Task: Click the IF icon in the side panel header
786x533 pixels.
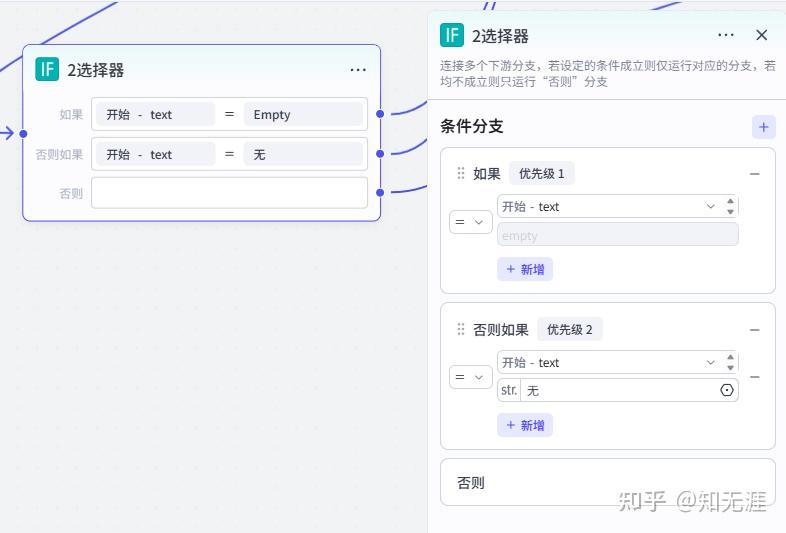Action: [x=452, y=35]
